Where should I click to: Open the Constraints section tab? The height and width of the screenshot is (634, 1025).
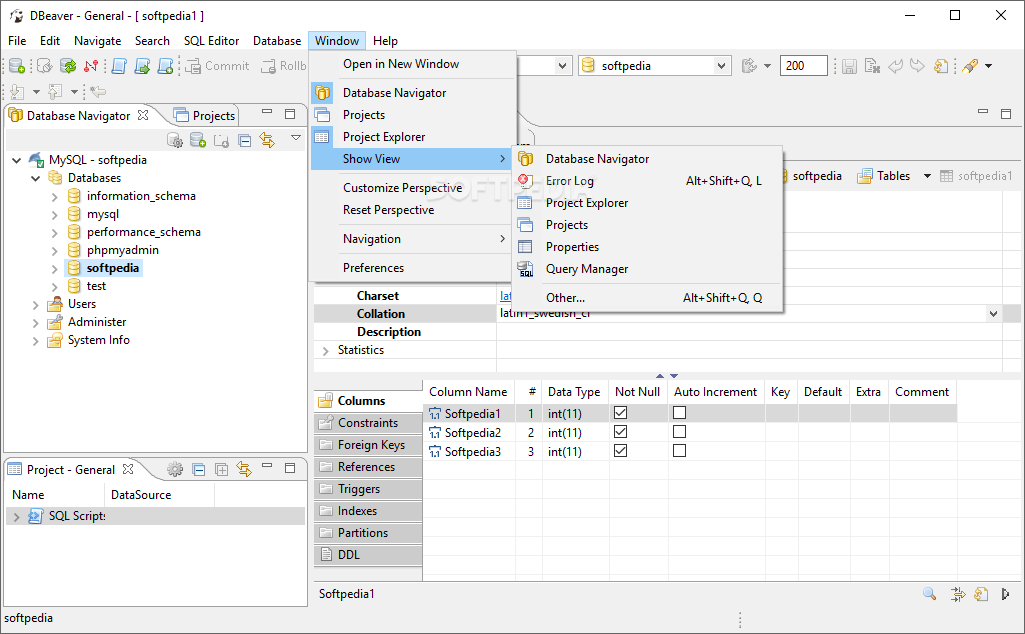click(x=368, y=423)
